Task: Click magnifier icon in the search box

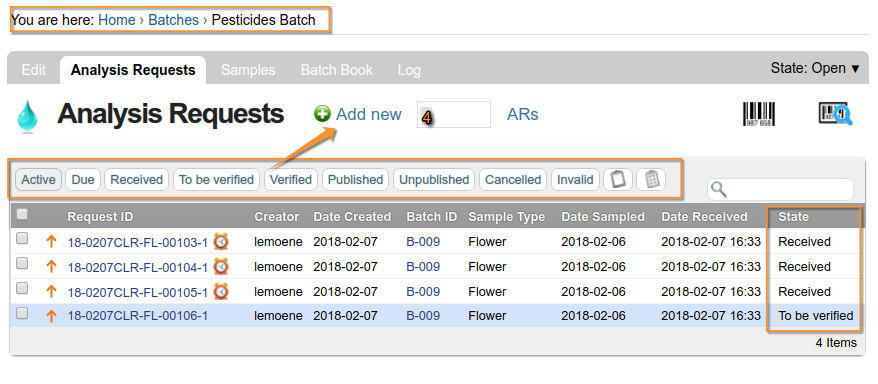Action: (x=718, y=190)
